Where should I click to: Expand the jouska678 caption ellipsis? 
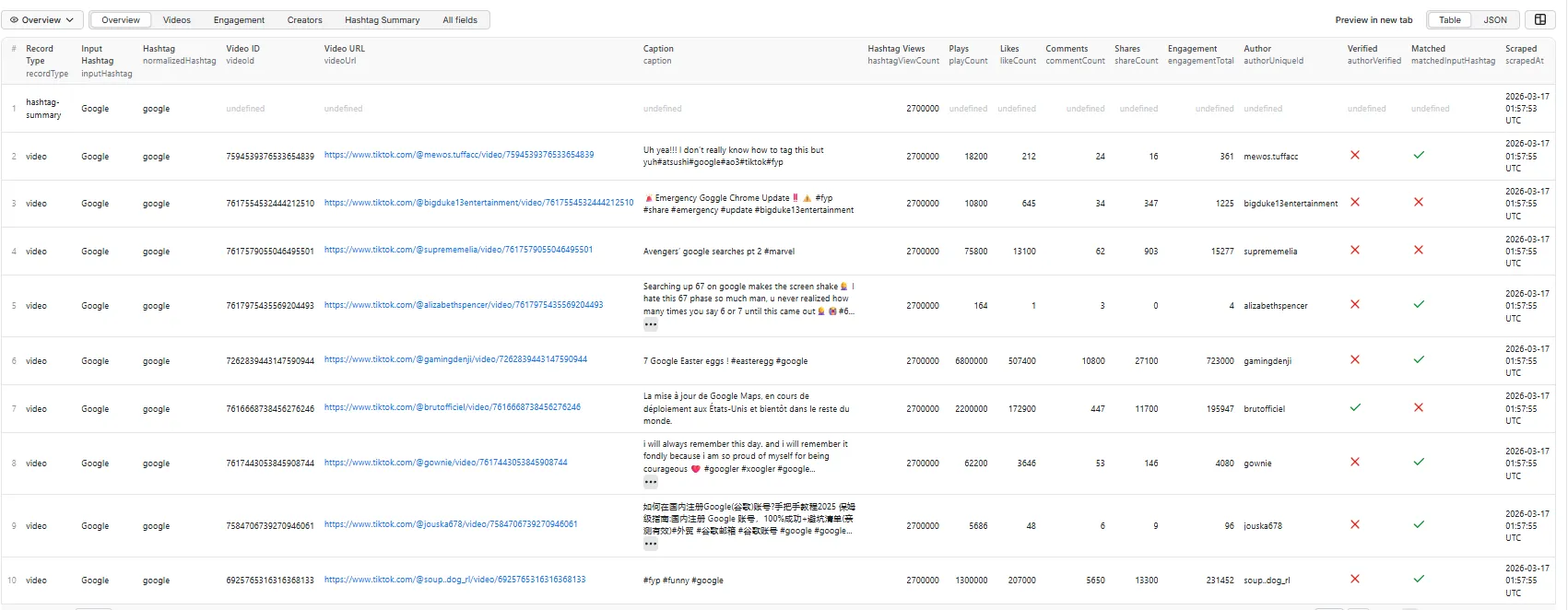click(651, 544)
